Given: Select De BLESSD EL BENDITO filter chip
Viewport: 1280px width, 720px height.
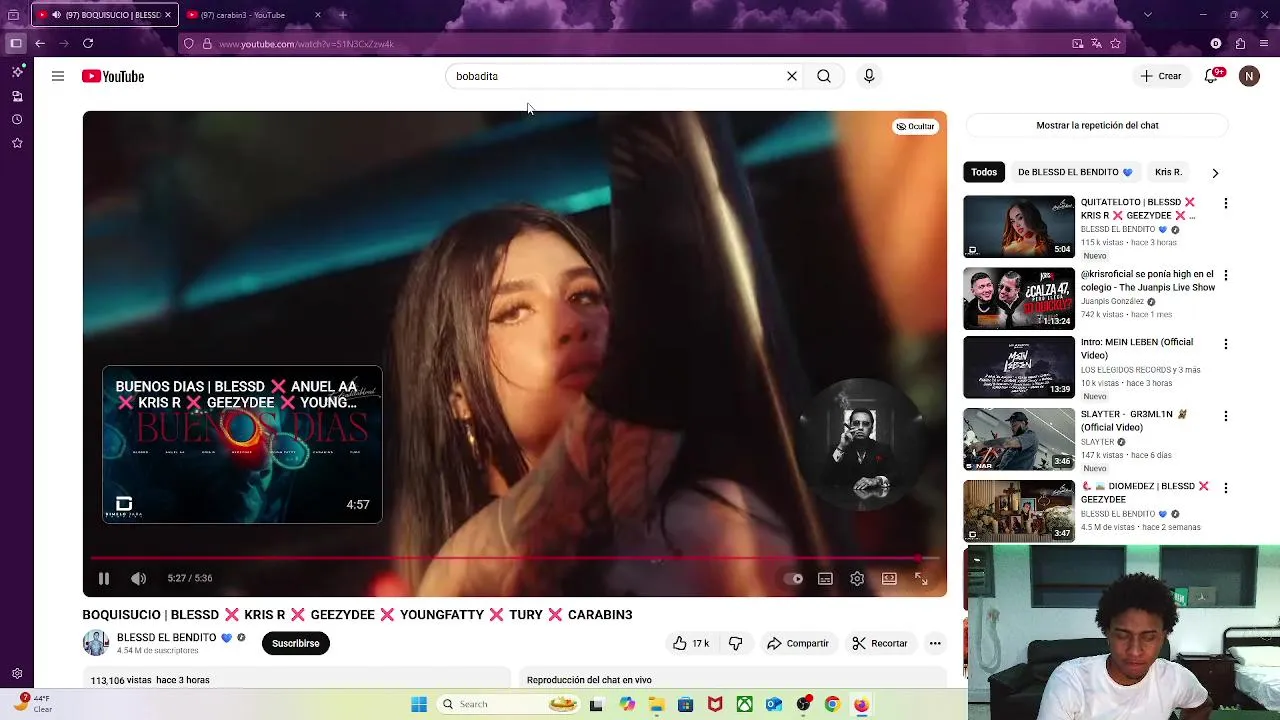Looking at the screenshot, I should 1075,172.
